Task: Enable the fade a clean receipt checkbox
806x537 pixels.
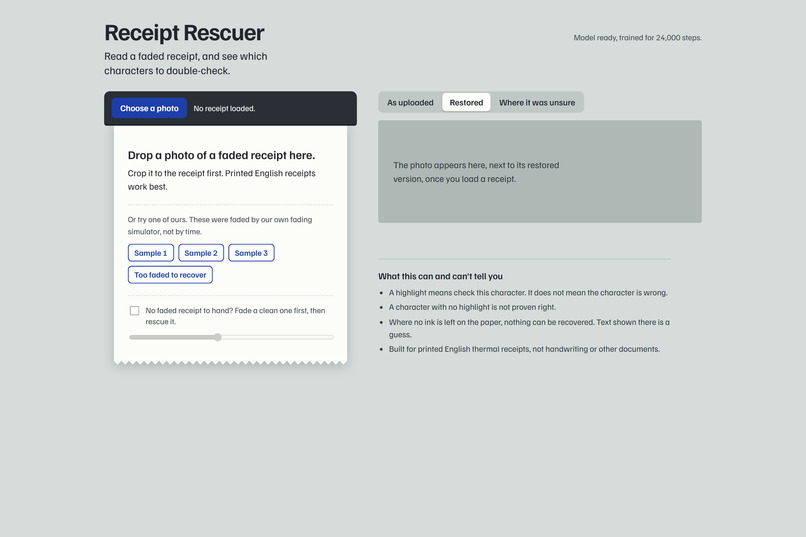Action: pos(135,310)
